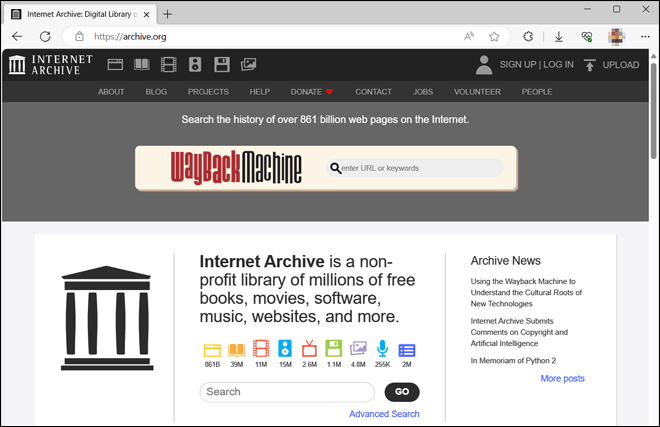Open browser Extensions puzzle icon
The width and height of the screenshot is (660, 427).
(x=528, y=37)
